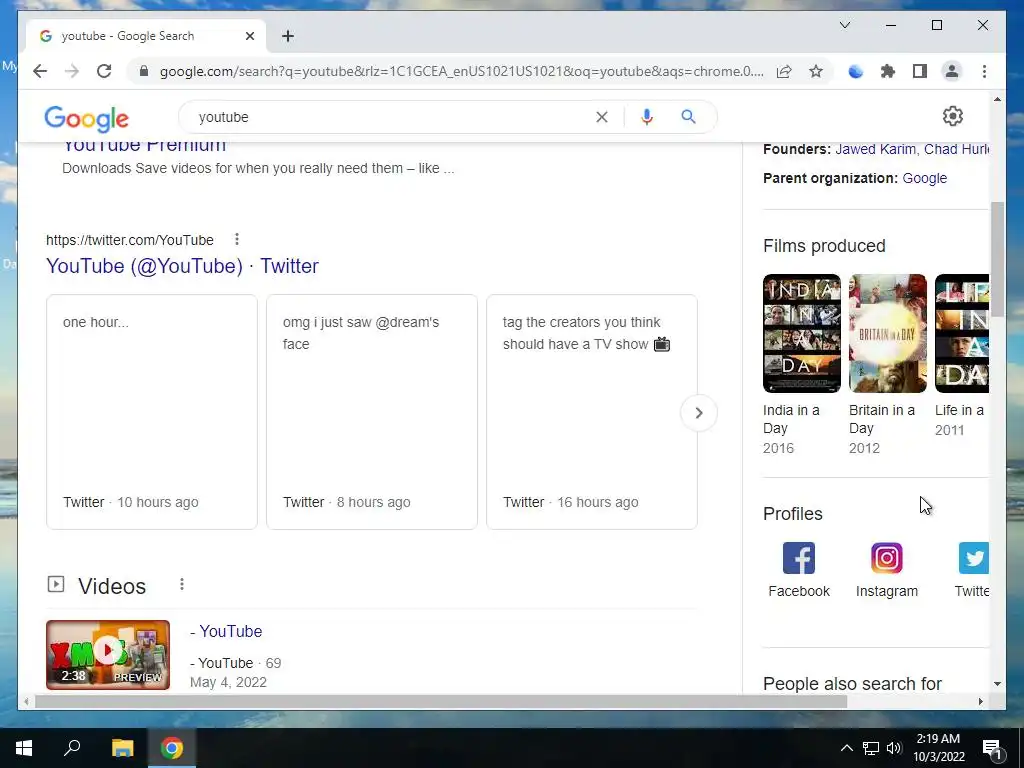Viewport: 1024px width, 768px height.
Task: Open the "omg i just saw @dream's face" tweet
Action: tap(372, 411)
